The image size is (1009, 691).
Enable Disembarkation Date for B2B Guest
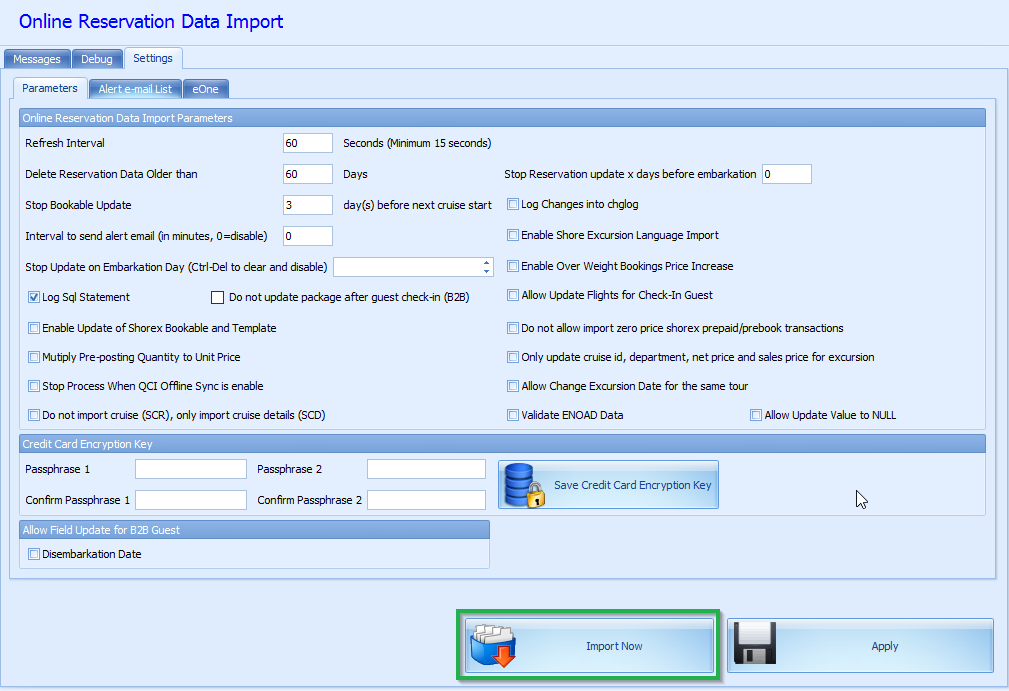pos(33,553)
